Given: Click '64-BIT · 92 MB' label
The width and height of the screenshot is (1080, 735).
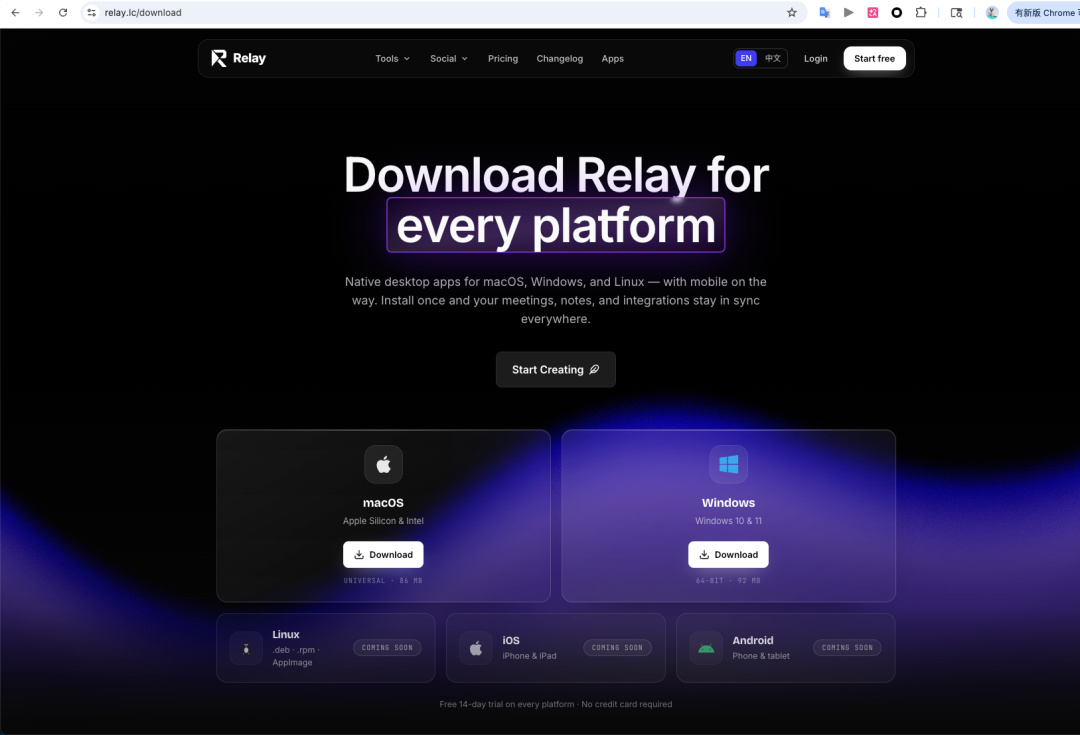Looking at the screenshot, I should click(x=728, y=581).
